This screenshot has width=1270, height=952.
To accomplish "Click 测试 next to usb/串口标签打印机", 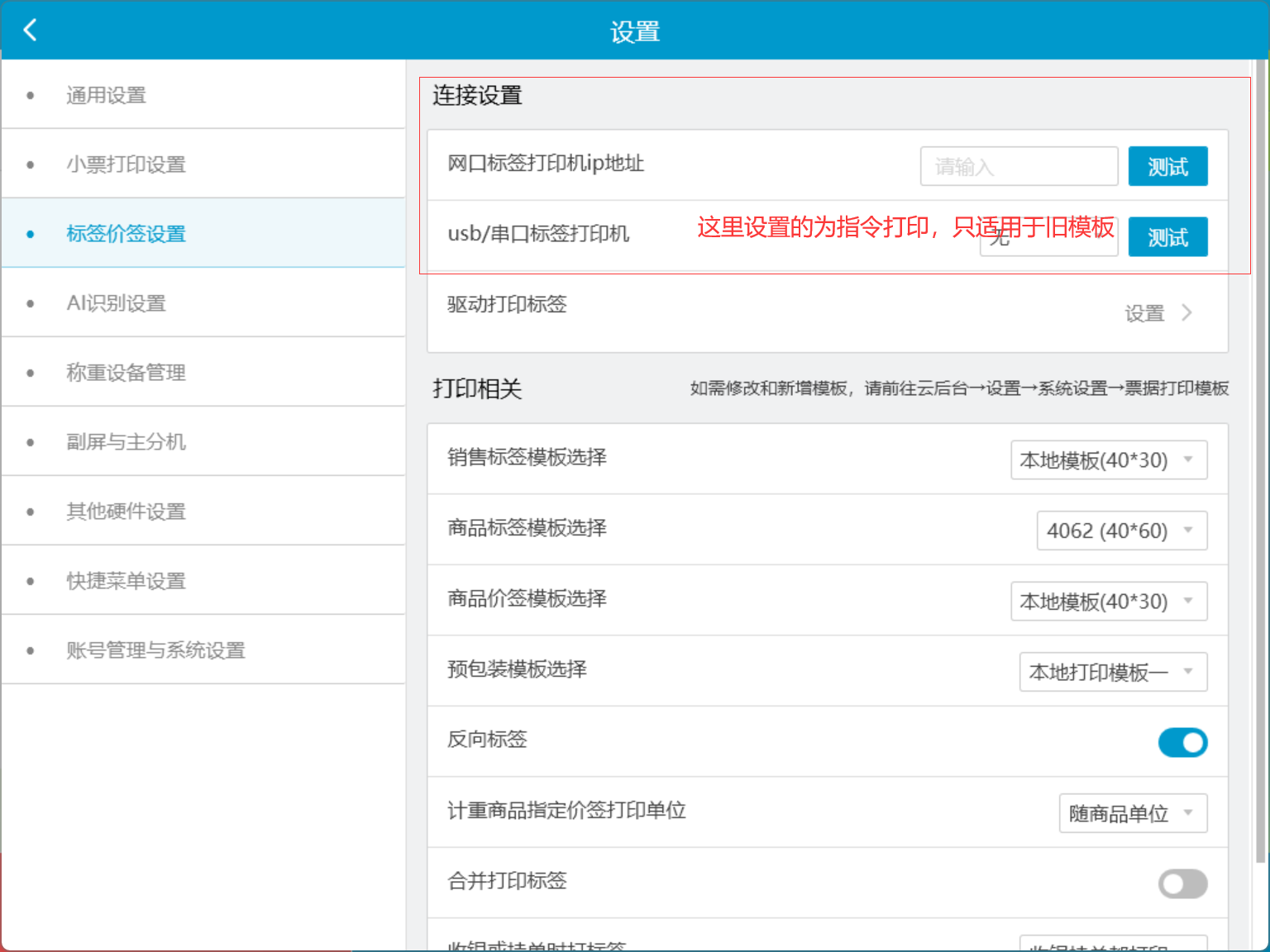I will 1167,237.
